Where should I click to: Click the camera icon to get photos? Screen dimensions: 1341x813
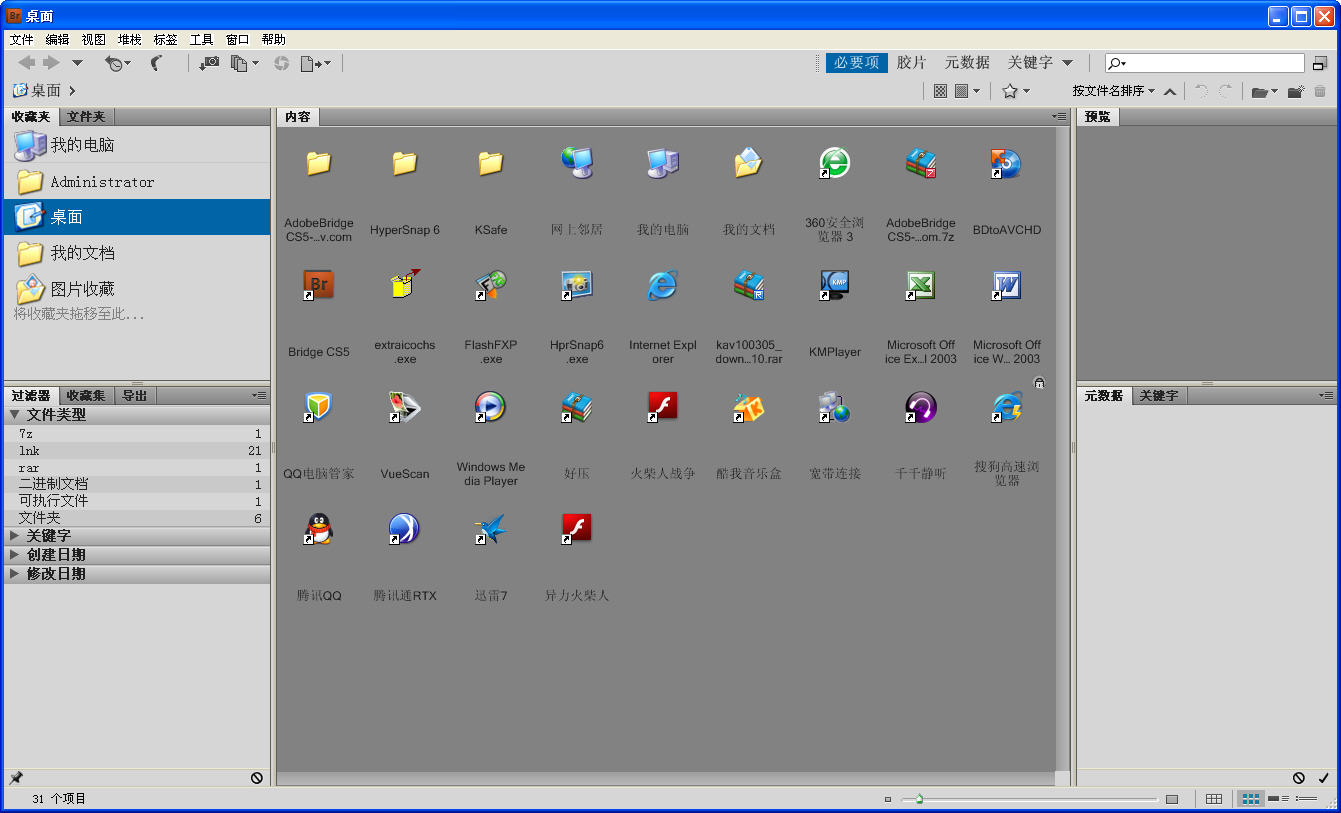(210, 63)
